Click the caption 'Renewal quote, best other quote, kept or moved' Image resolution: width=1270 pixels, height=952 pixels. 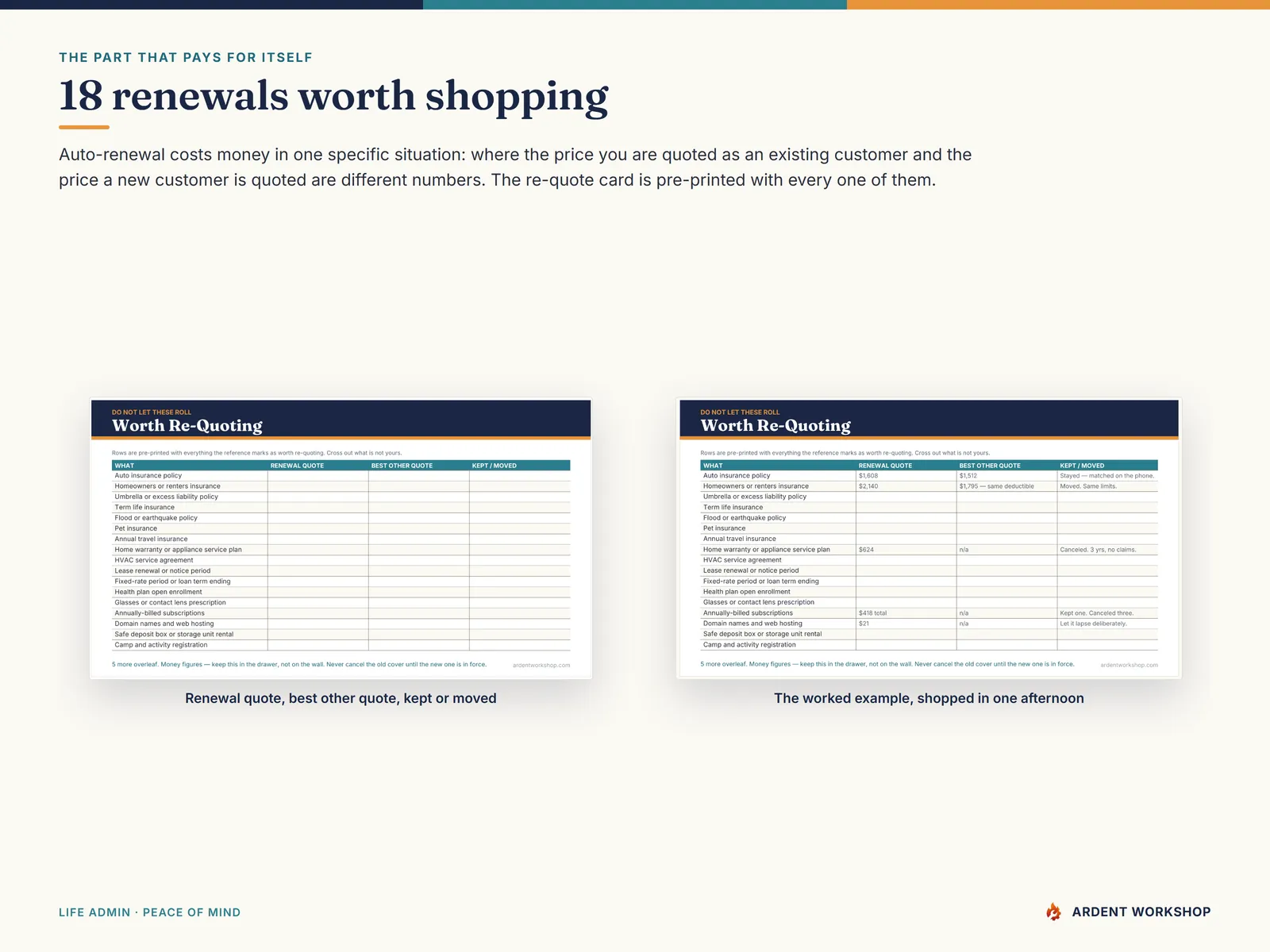341,698
